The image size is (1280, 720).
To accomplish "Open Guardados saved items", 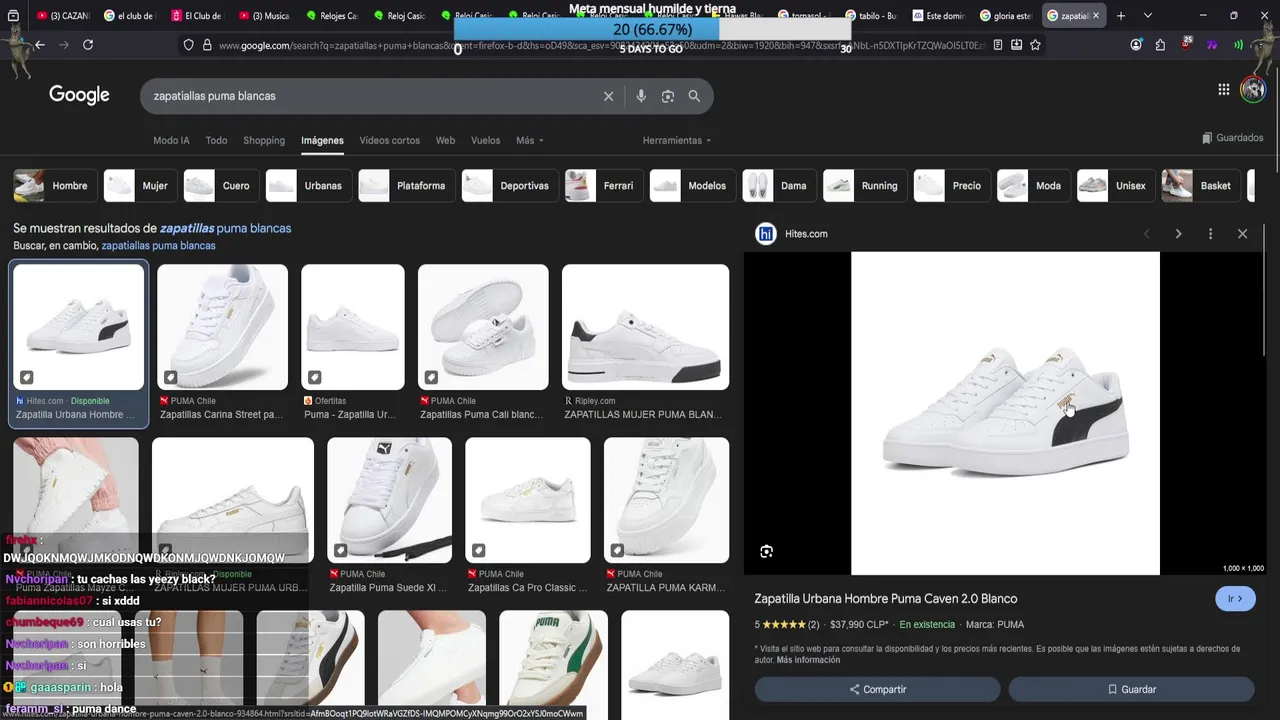I will [1233, 138].
